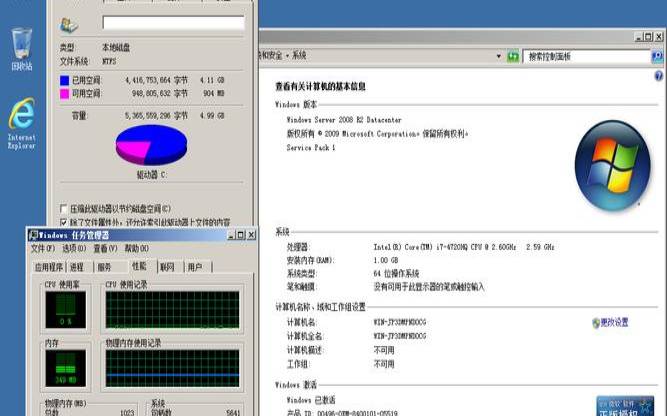Switch to the 用户 tab
This screenshot has width=667, height=416.
point(195,267)
